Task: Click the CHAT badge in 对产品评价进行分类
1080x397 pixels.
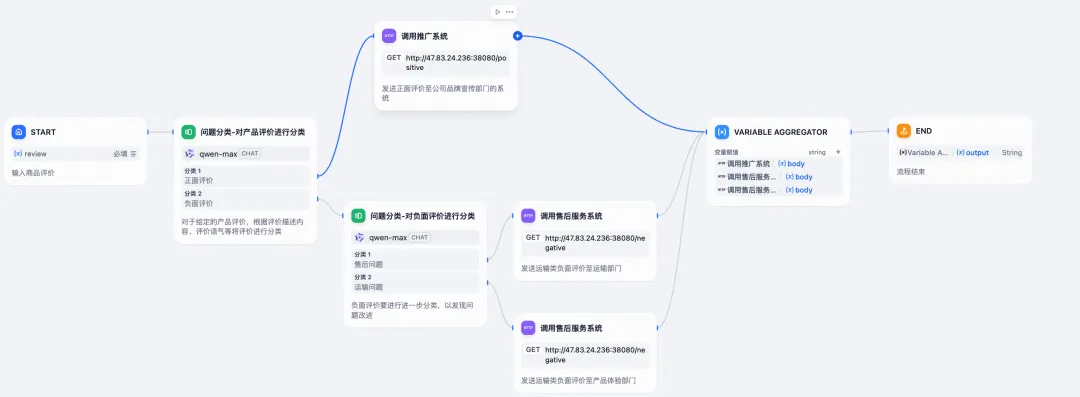Action: 250,154
